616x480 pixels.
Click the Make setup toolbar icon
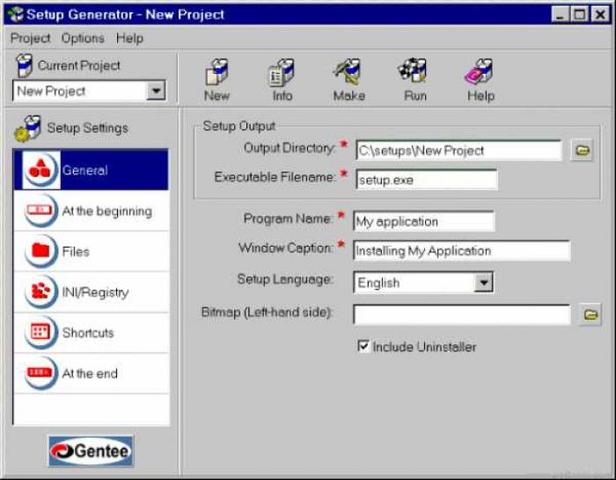click(x=348, y=72)
